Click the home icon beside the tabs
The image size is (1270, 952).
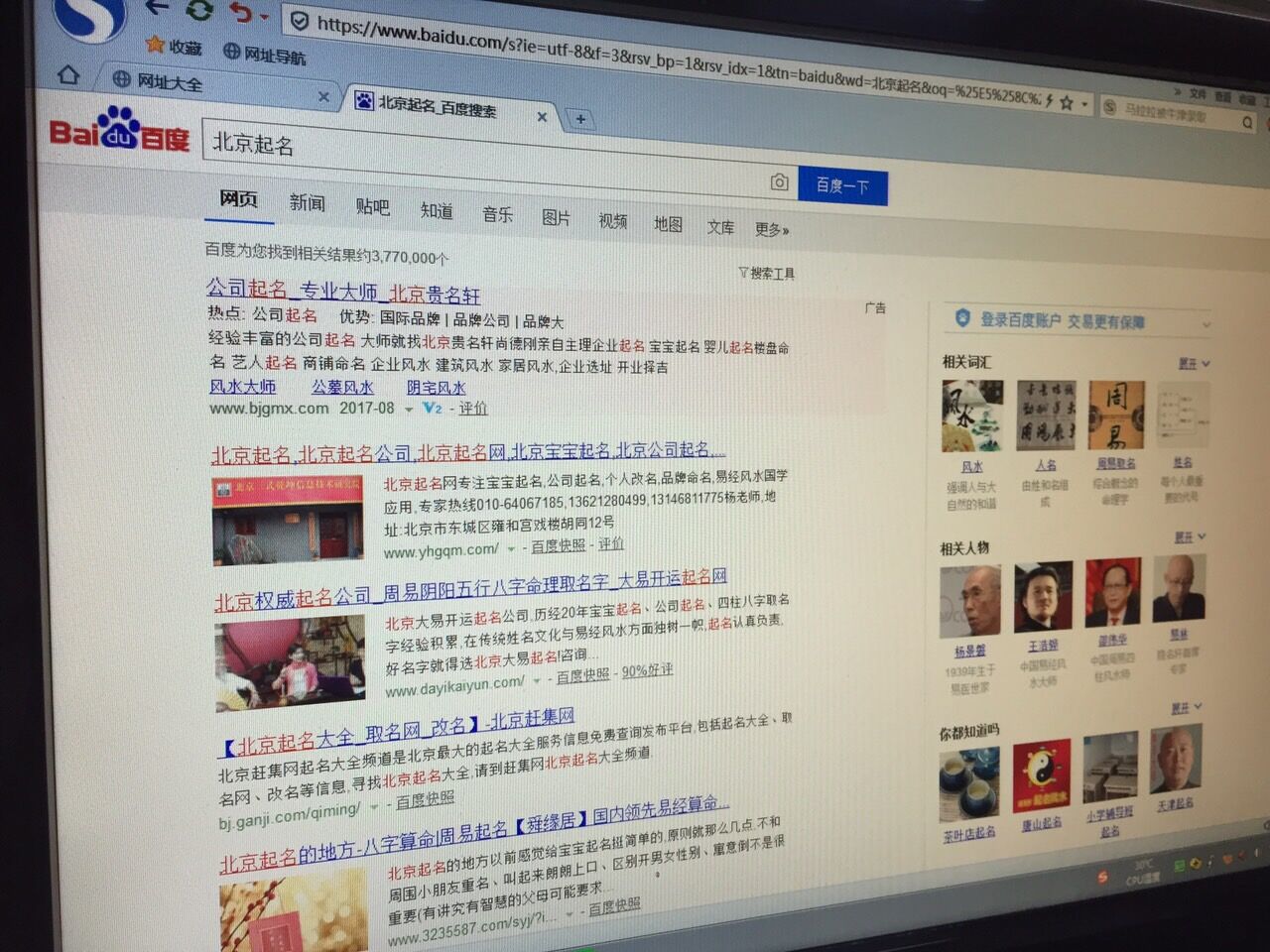click(x=68, y=74)
